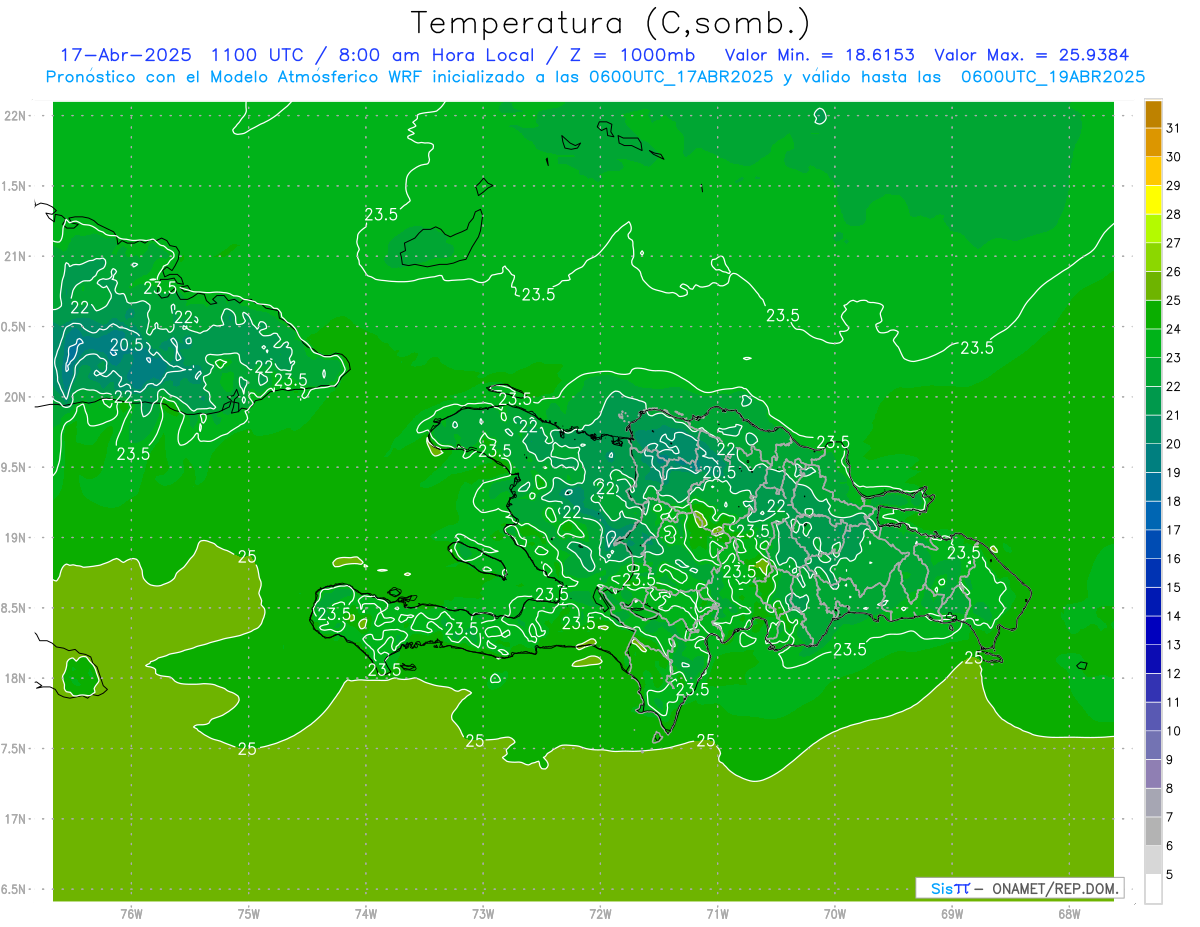Click the '0600UTC_19ABR2025' valid-until time

1053,76
